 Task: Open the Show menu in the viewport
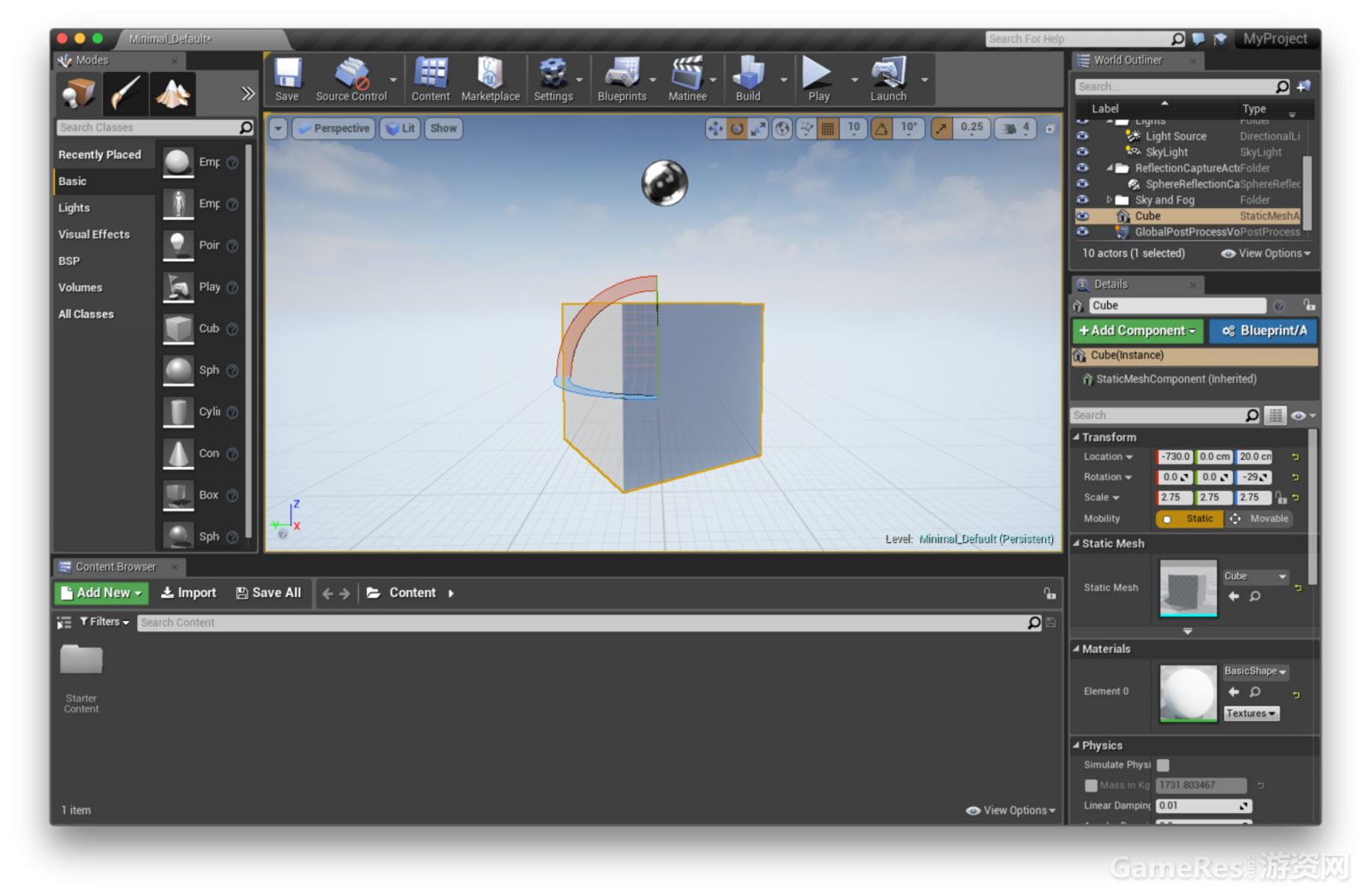pyautogui.click(x=444, y=128)
